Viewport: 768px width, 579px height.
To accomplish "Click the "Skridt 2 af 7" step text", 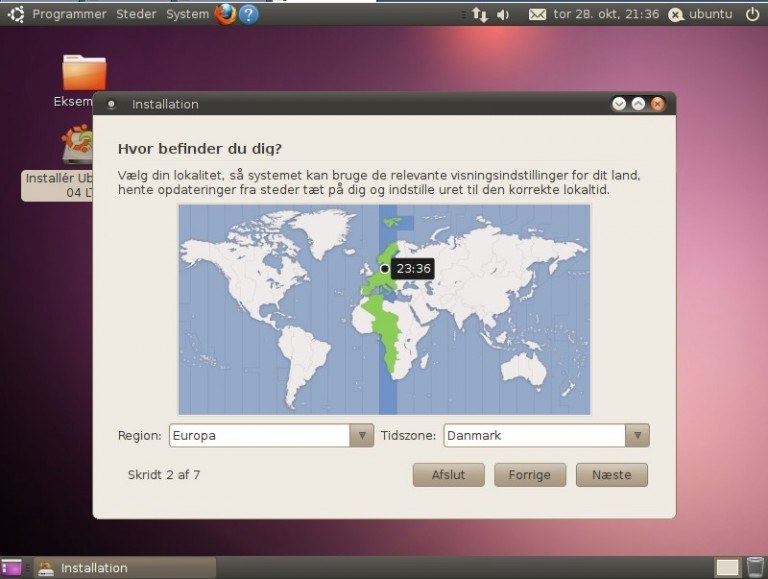I will pyautogui.click(x=164, y=475).
